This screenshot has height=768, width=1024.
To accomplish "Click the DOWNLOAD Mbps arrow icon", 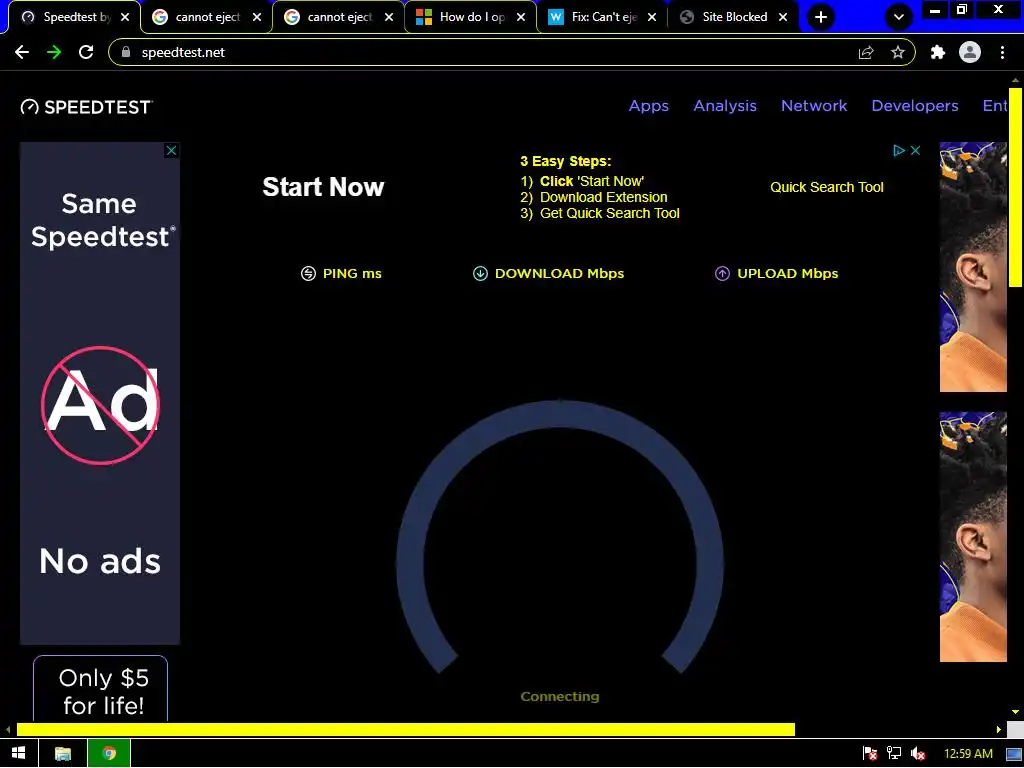I will coord(480,274).
